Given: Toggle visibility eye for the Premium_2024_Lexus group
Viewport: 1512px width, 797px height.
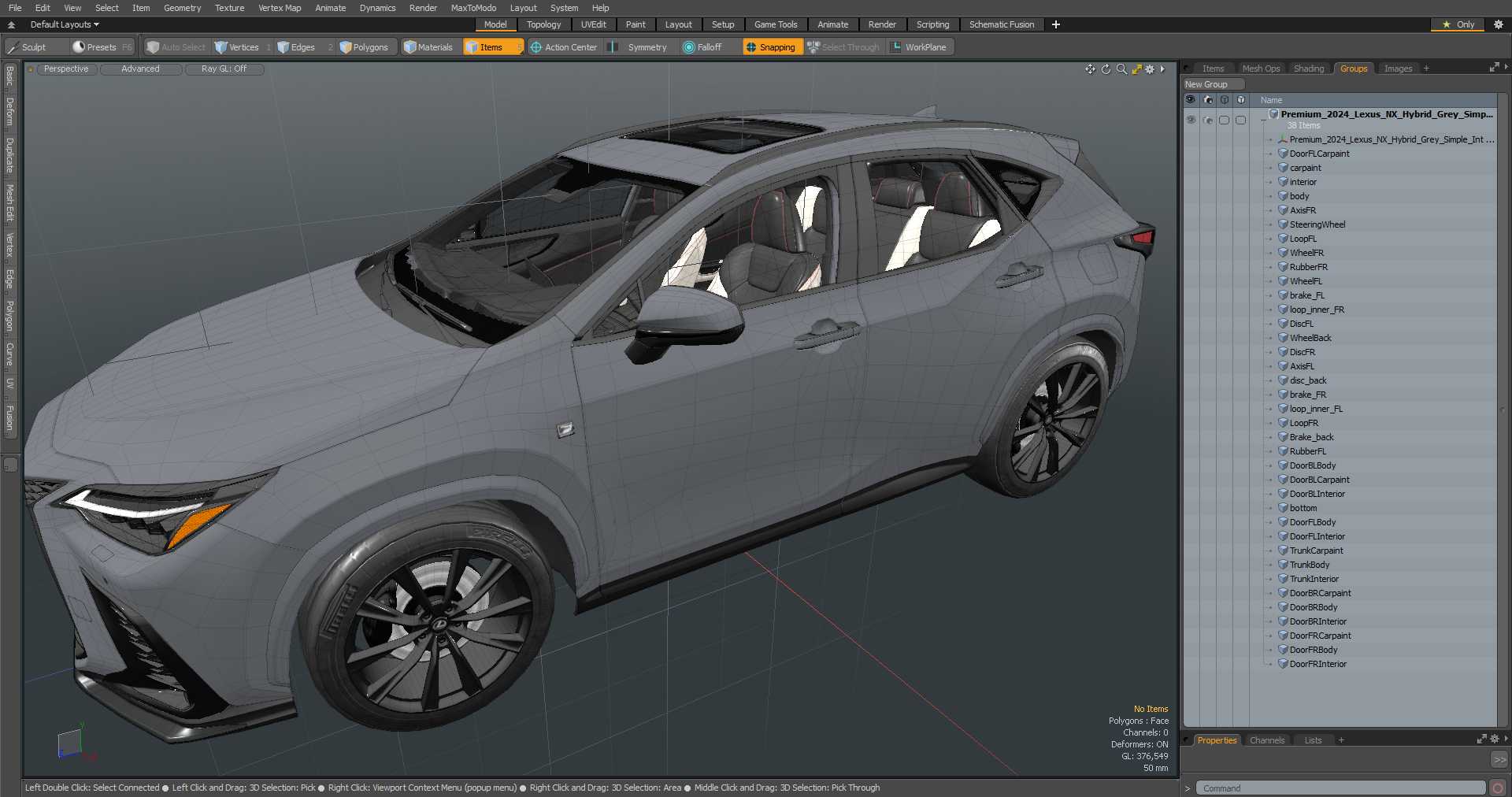Looking at the screenshot, I should click(x=1191, y=120).
